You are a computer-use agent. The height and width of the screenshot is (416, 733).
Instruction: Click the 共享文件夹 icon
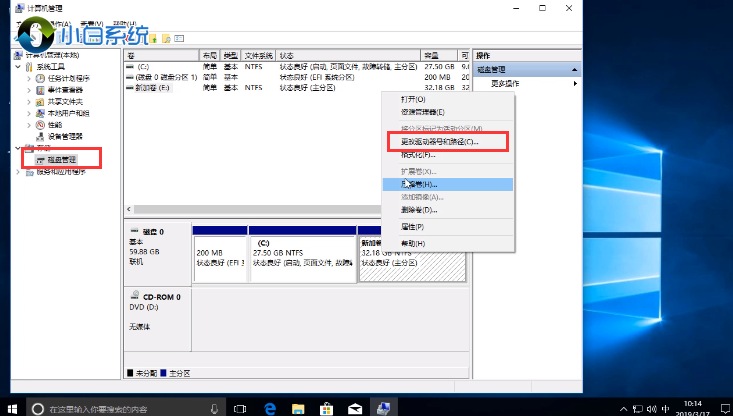point(41,101)
